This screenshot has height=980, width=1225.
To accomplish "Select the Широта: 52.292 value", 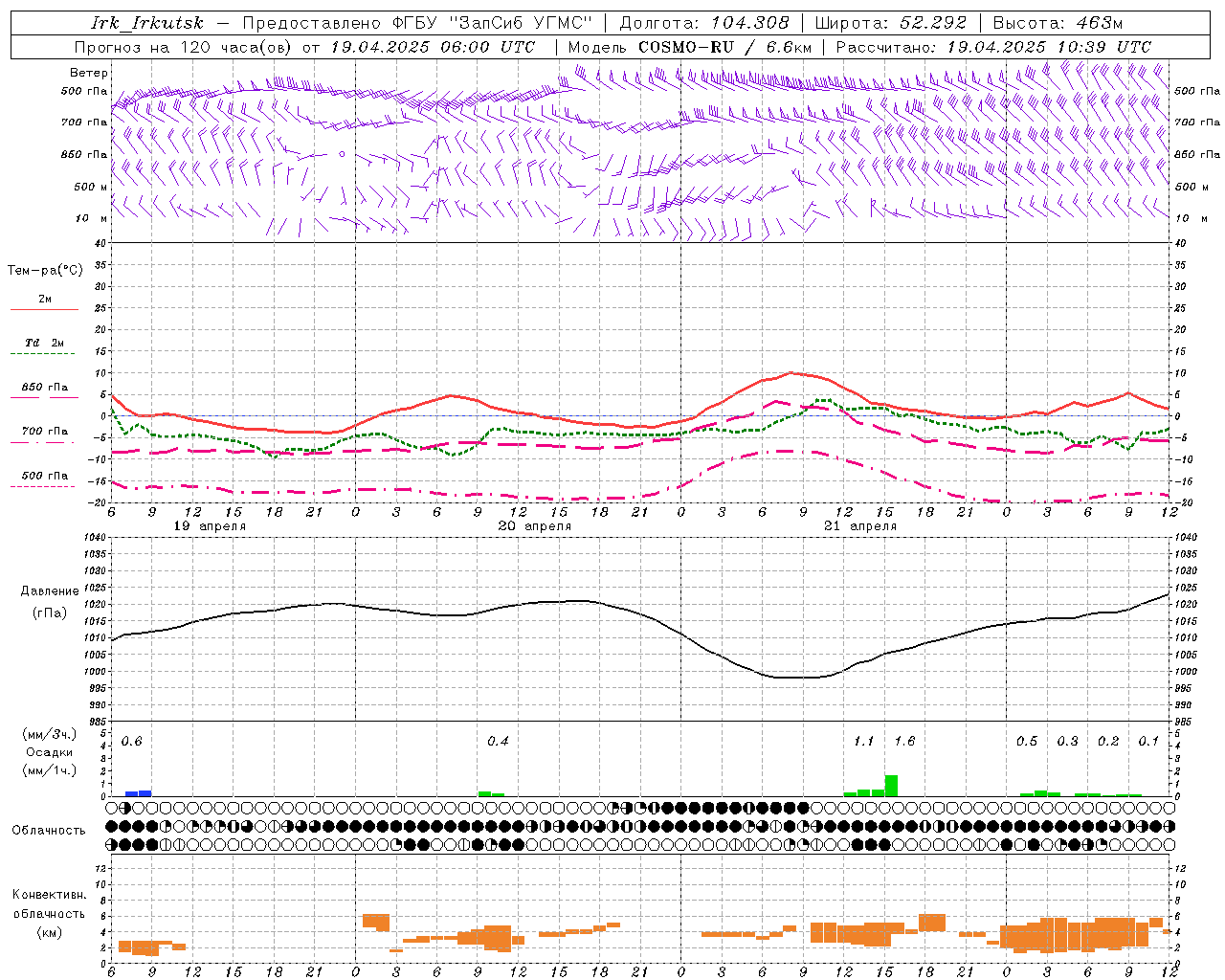I will (x=891, y=23).
